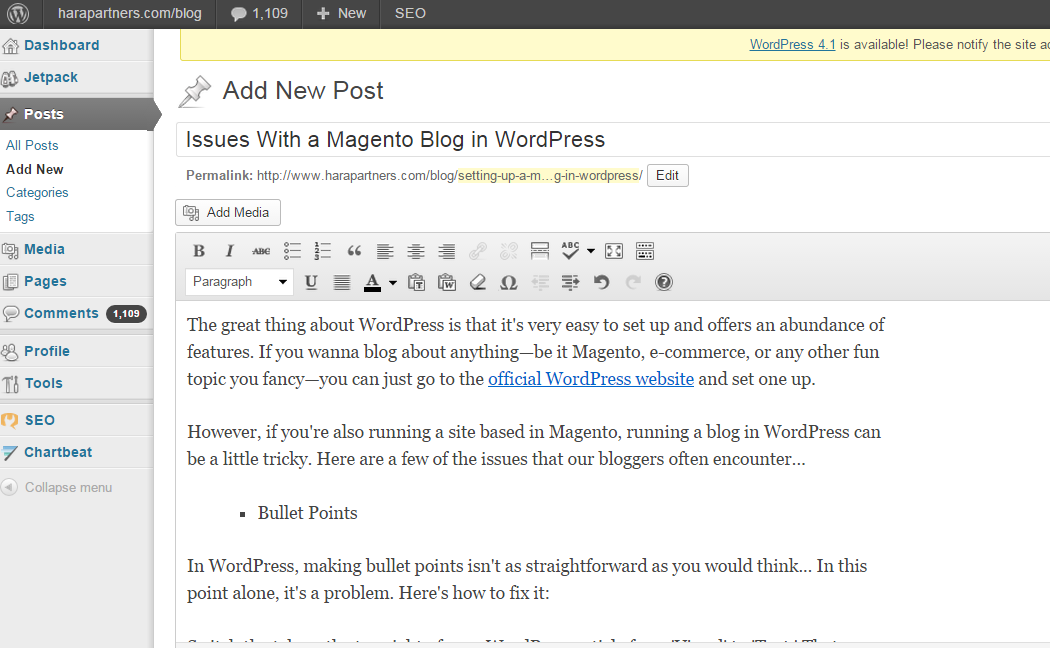Click the permalink slug text

point(550,175)
